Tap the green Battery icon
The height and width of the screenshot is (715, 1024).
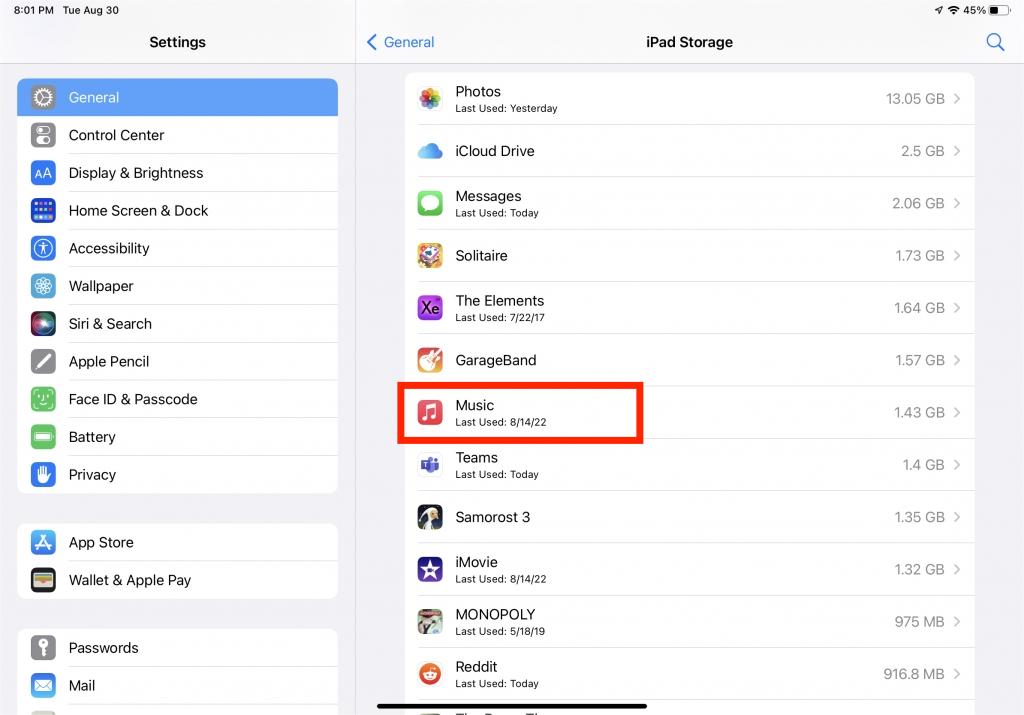pyautogui.click(x=43, y=437)
